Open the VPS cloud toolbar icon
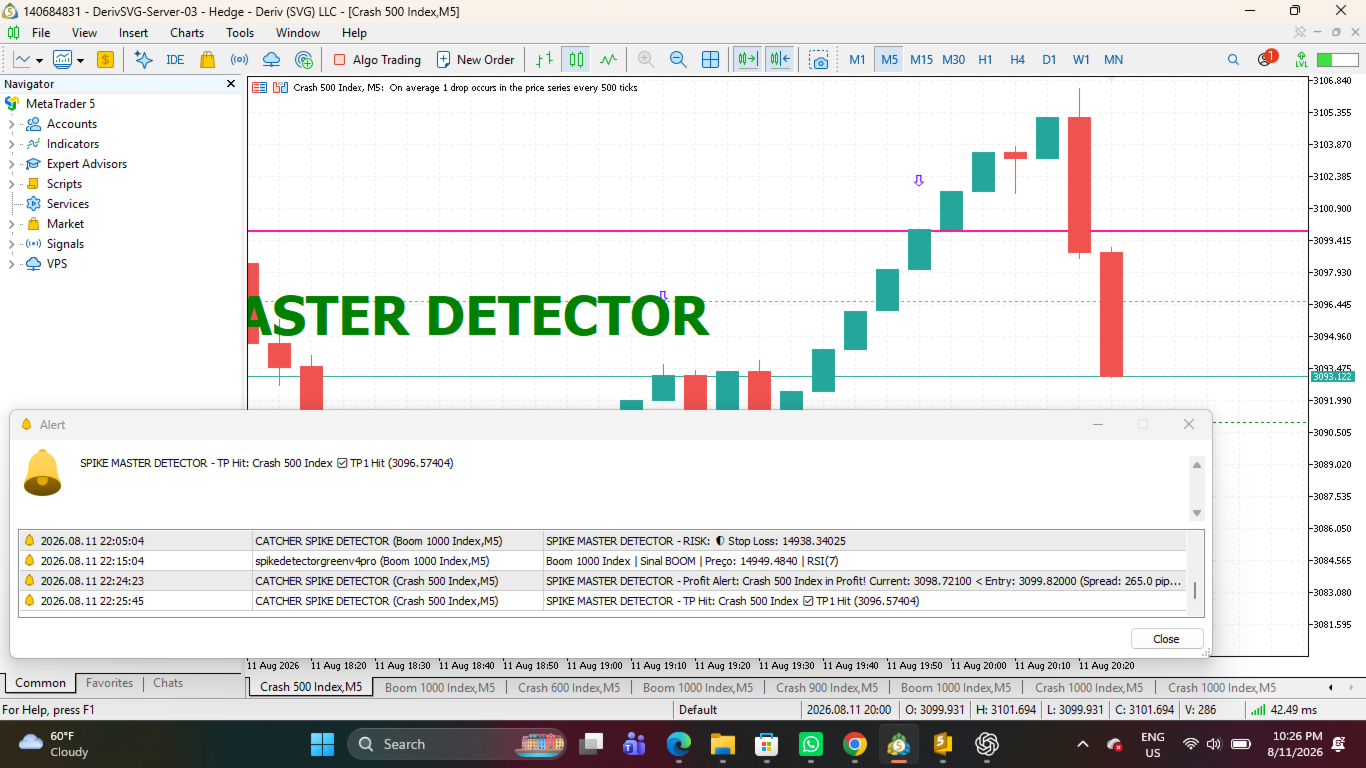Image resolution: width=1366 pixels, height=768 pixels. [x=271, y=60]
